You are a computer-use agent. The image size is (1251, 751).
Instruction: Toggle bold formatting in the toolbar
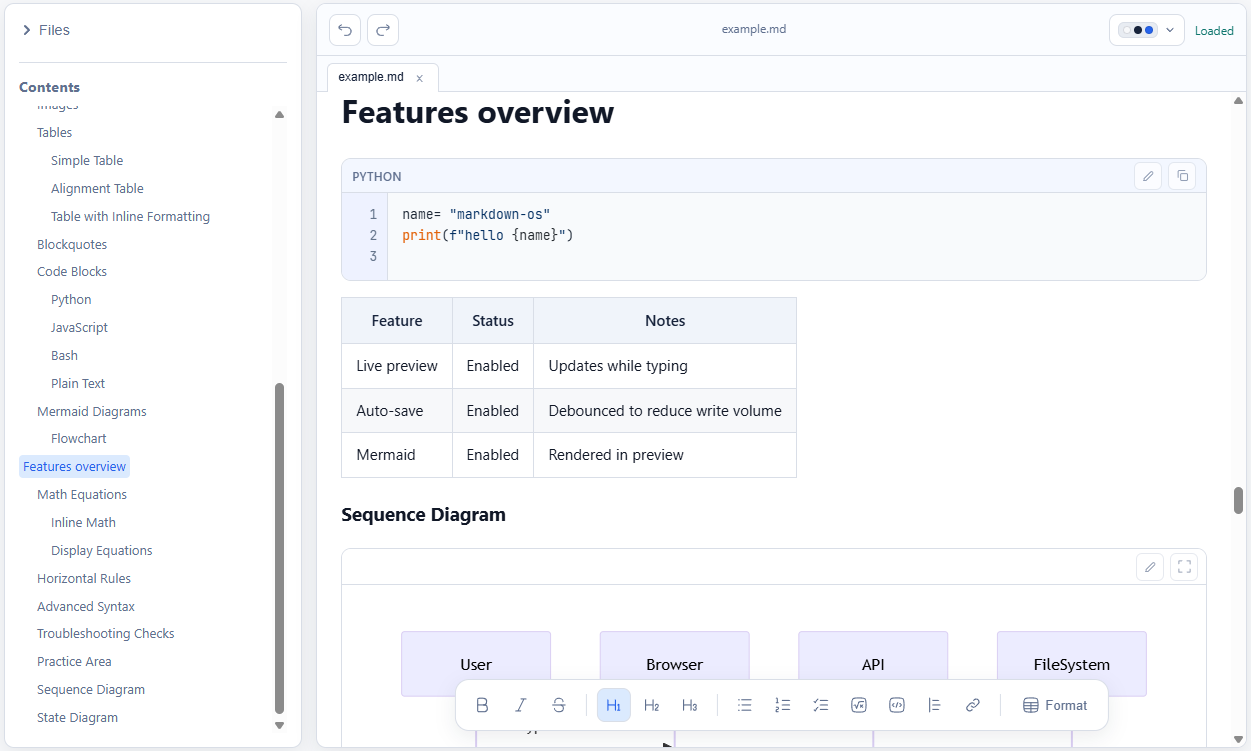[482, 705]
